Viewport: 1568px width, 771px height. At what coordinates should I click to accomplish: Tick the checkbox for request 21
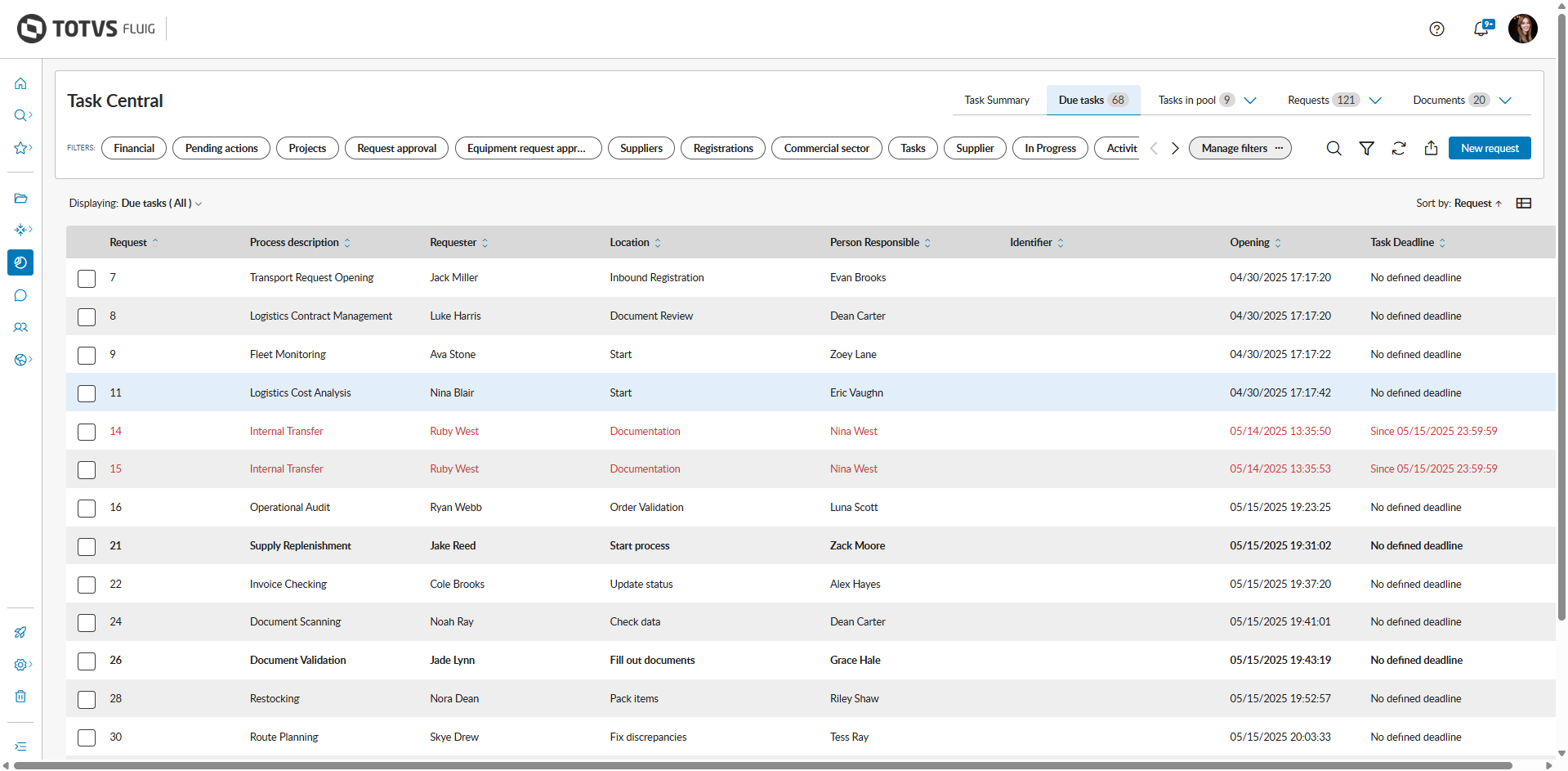pos(87,547)
